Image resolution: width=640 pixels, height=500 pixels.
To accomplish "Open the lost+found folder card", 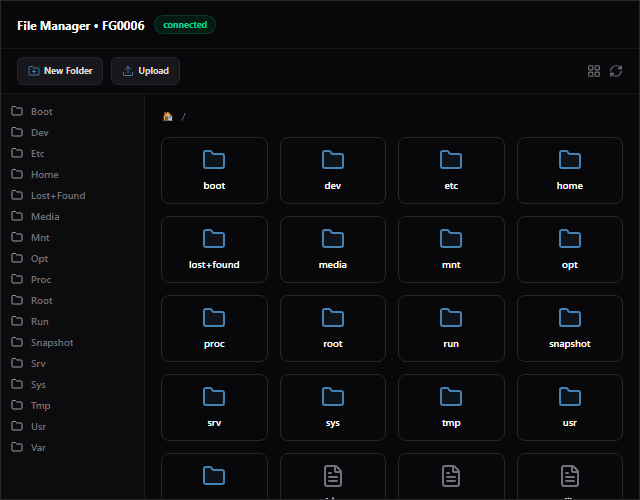I will 214,249.
